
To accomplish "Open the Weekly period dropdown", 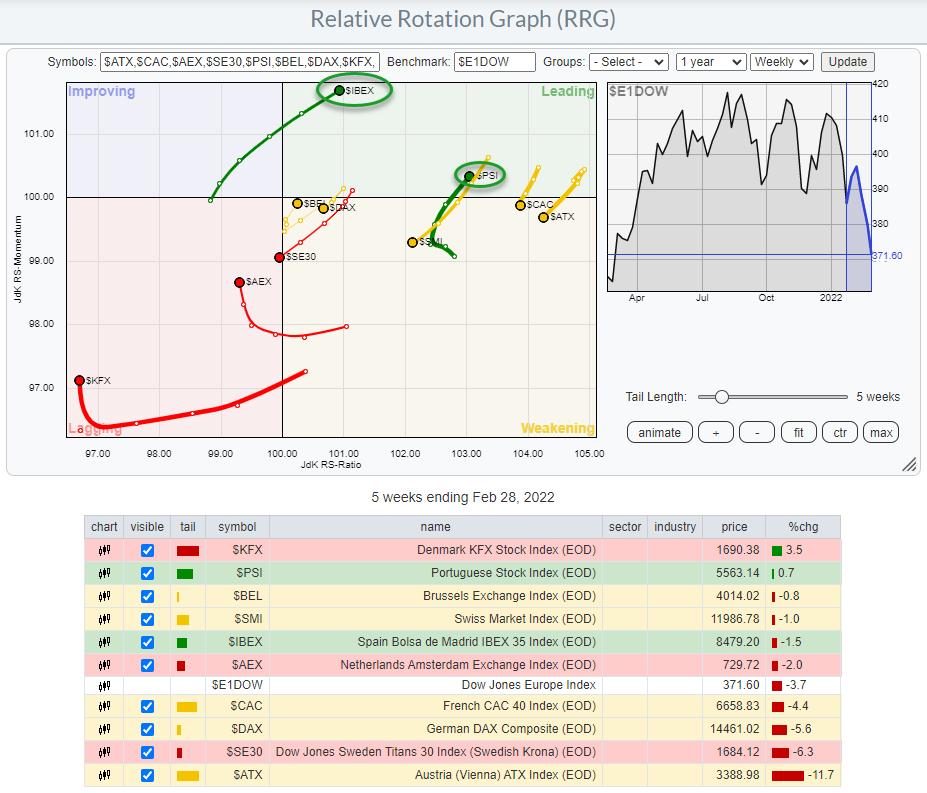I will 781,62.
